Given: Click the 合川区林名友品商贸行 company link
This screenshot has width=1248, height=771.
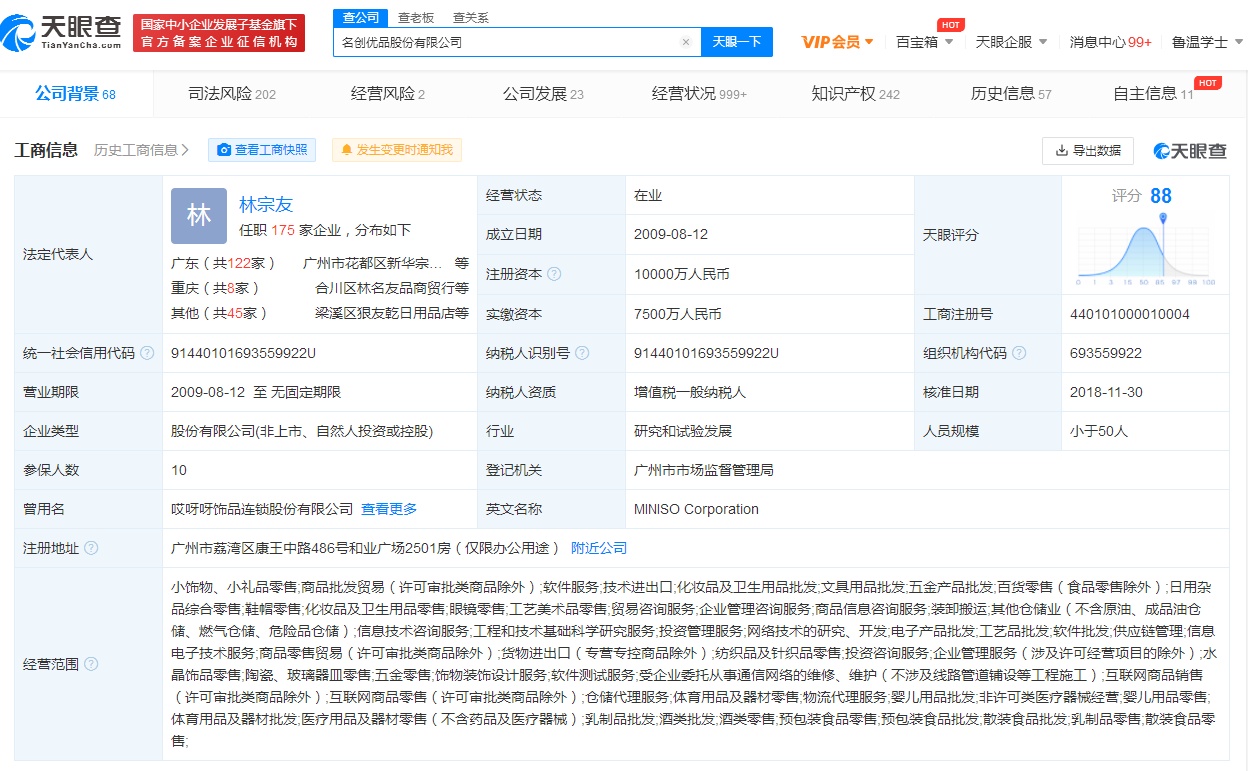Looking at the screenshot, I should 391,288.
